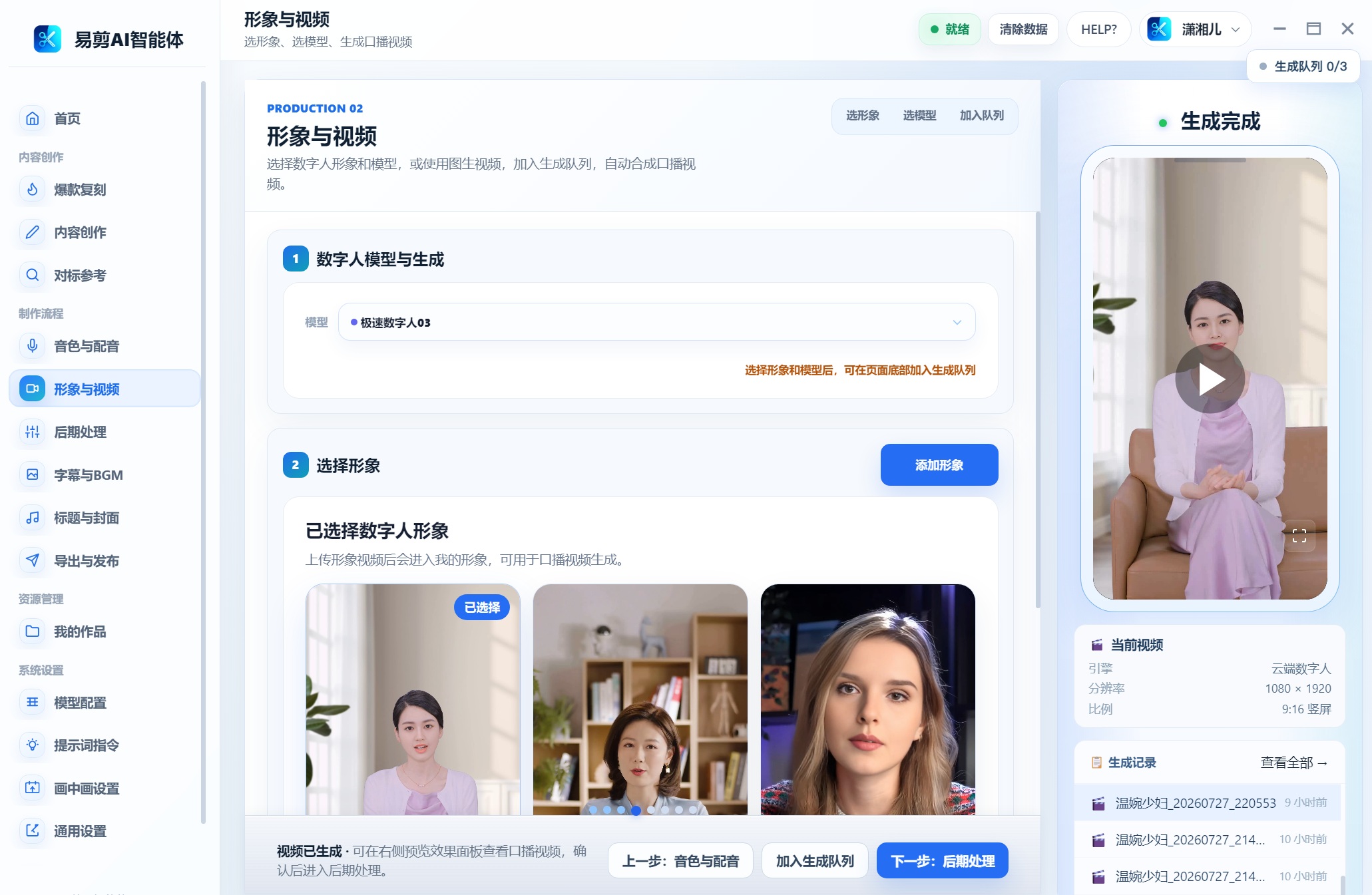Open 提示词指令 lightbulb icon
Screen dimensions: 1372x895
(x=32, y=745)
